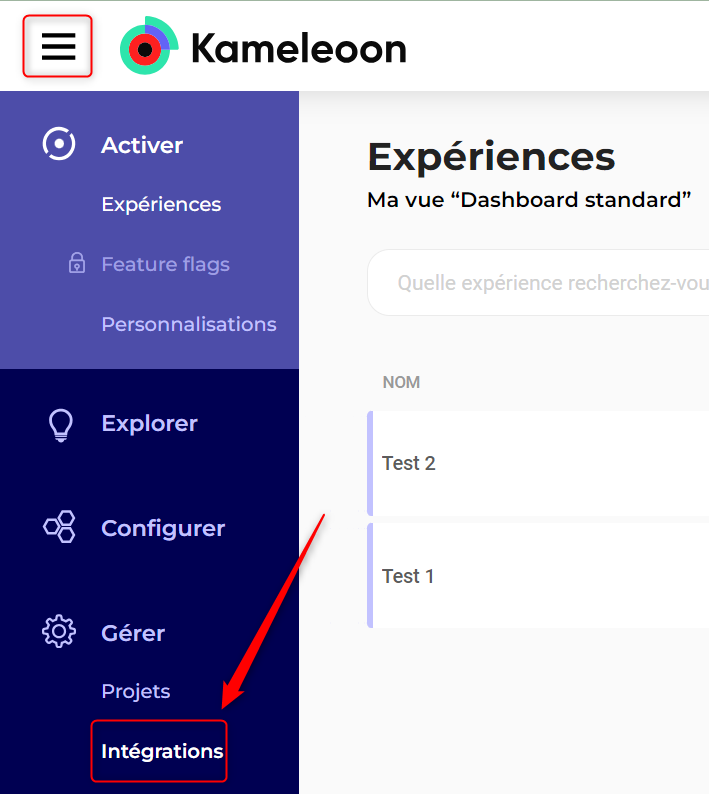Expand the Configurer sidebar section
This screenshot has width=709, height=794.
[163, 528]
